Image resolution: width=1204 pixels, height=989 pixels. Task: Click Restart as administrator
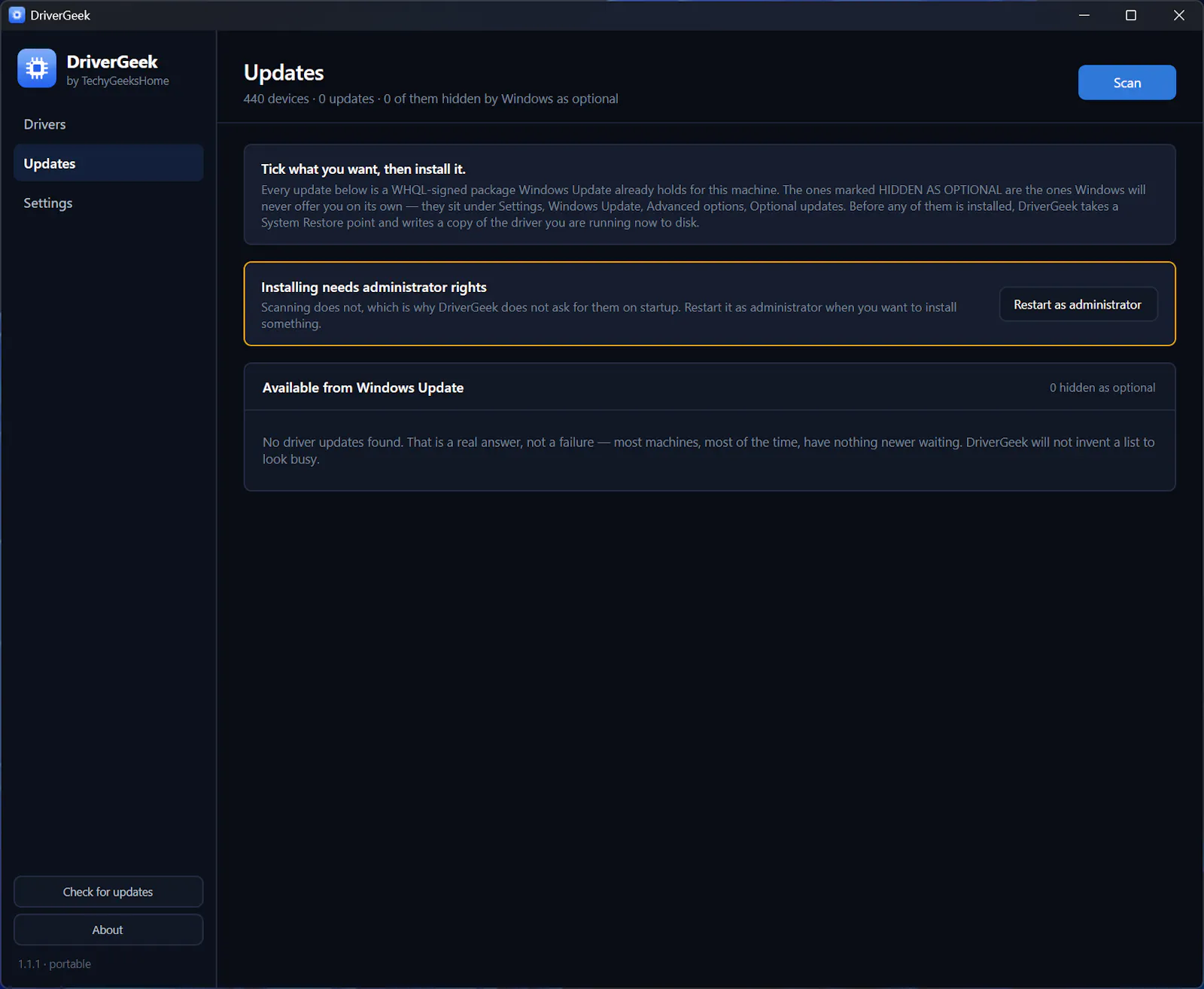1078,305
